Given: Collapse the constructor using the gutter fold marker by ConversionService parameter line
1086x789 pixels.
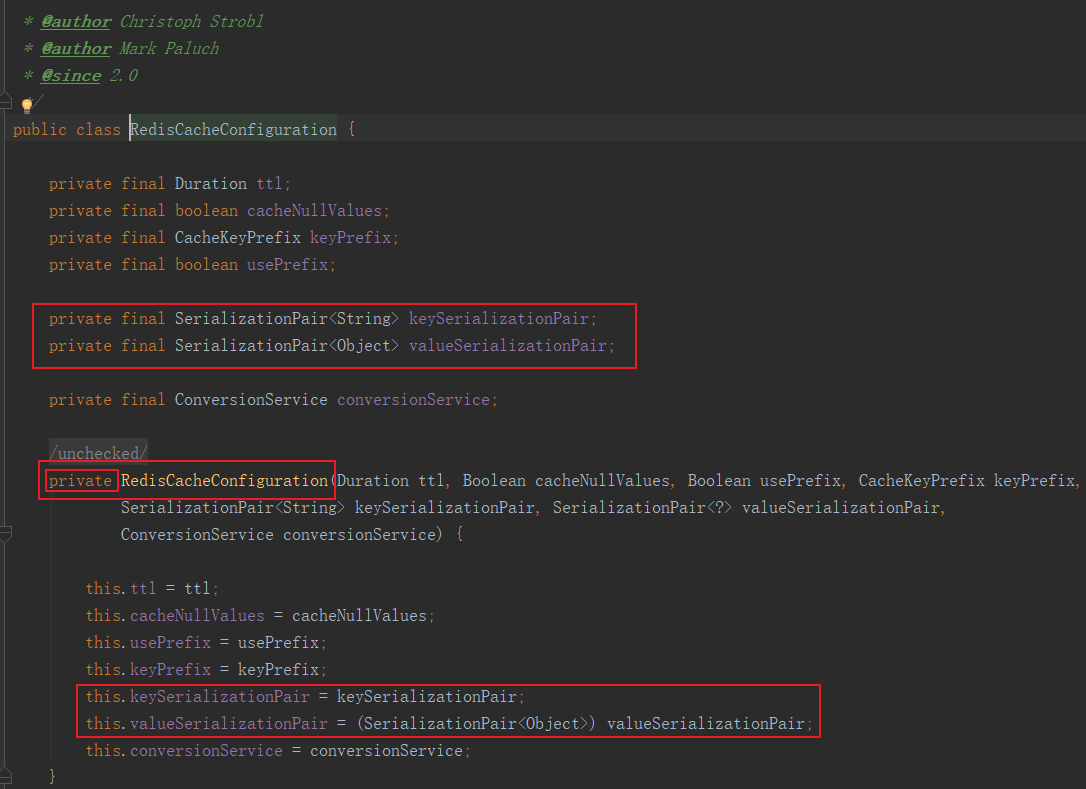Looking at the screenshot, I should coord(6,534).
